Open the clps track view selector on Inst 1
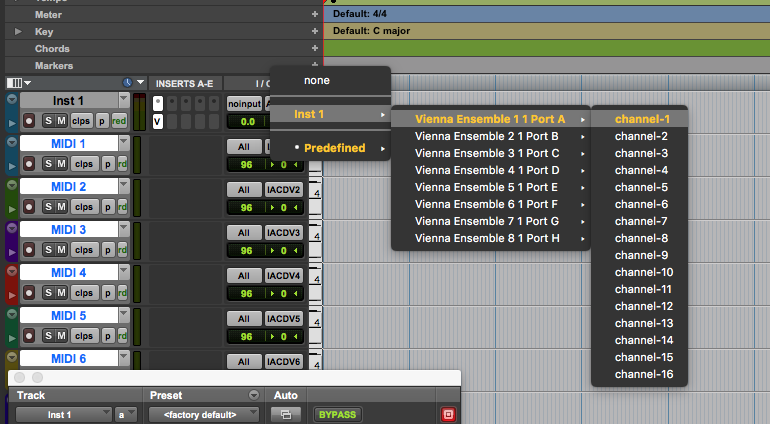 point(81,121)
